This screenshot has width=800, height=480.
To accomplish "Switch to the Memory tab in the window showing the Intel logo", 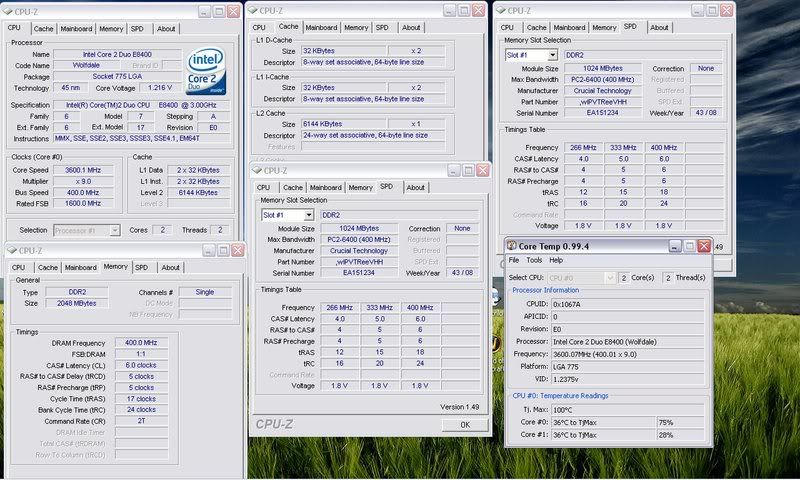I will [x=111, y=29].
